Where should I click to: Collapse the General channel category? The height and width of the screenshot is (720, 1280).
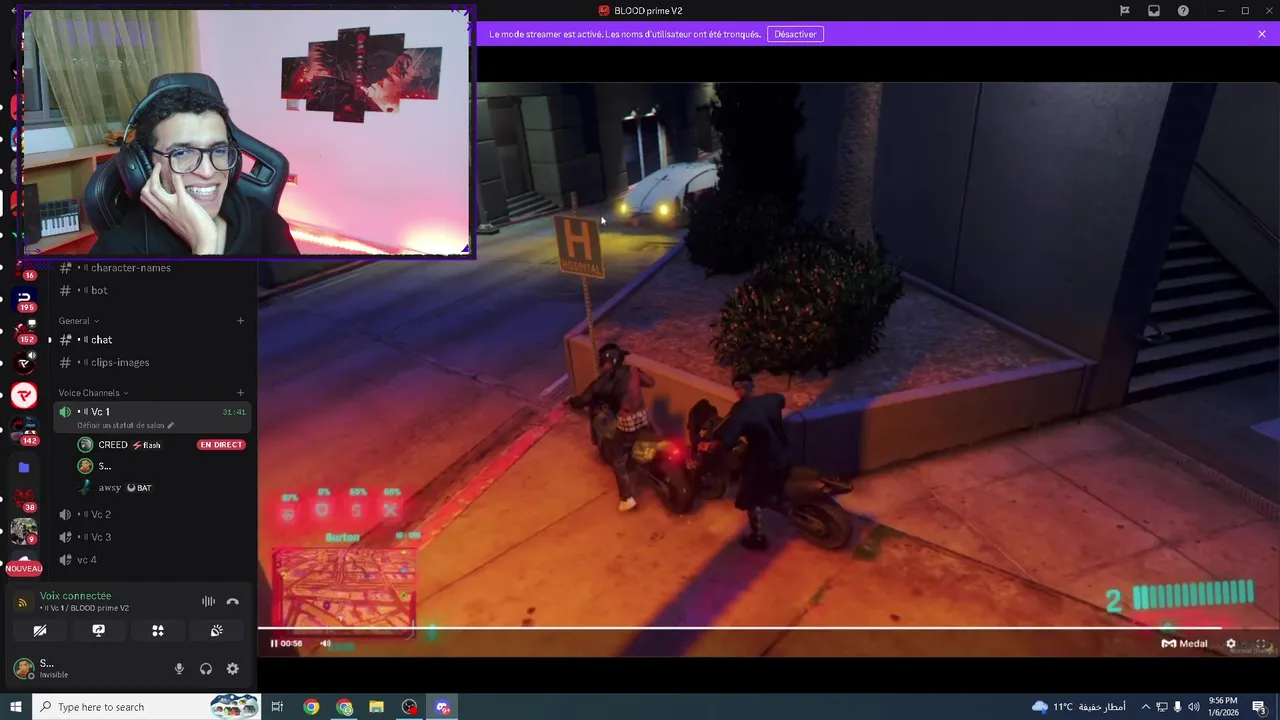79,321
